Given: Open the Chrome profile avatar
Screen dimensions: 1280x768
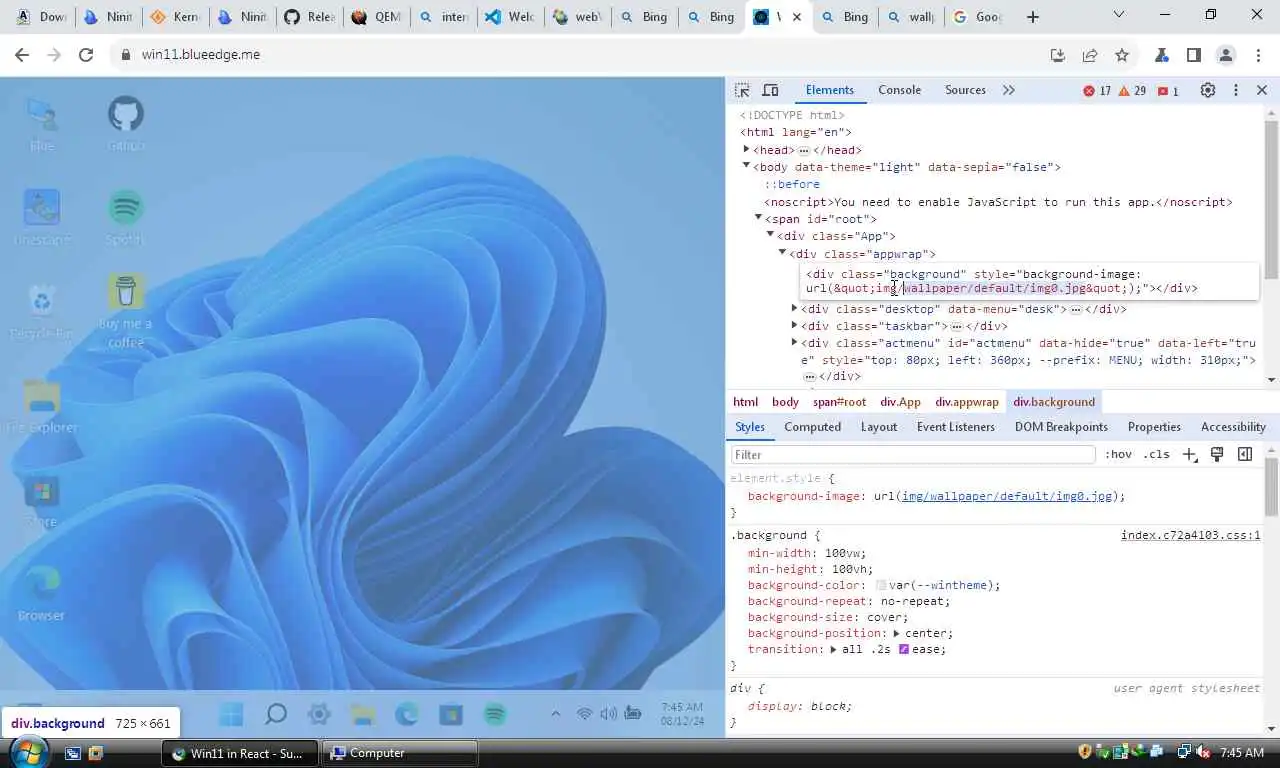Looking at the screenshot, I should (x=1226, y=55).
